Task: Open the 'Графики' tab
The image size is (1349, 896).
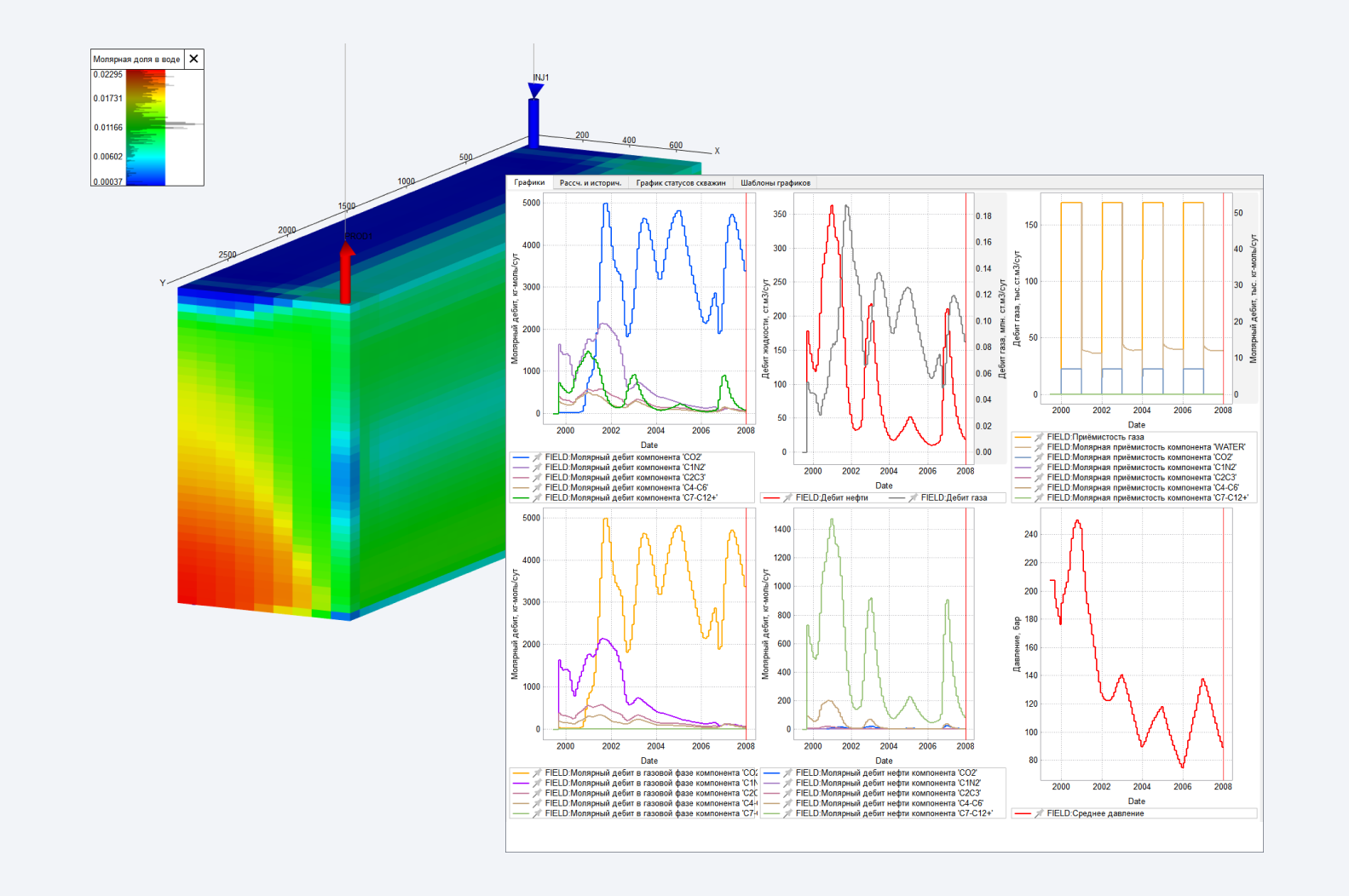Action: click(529, 182)
